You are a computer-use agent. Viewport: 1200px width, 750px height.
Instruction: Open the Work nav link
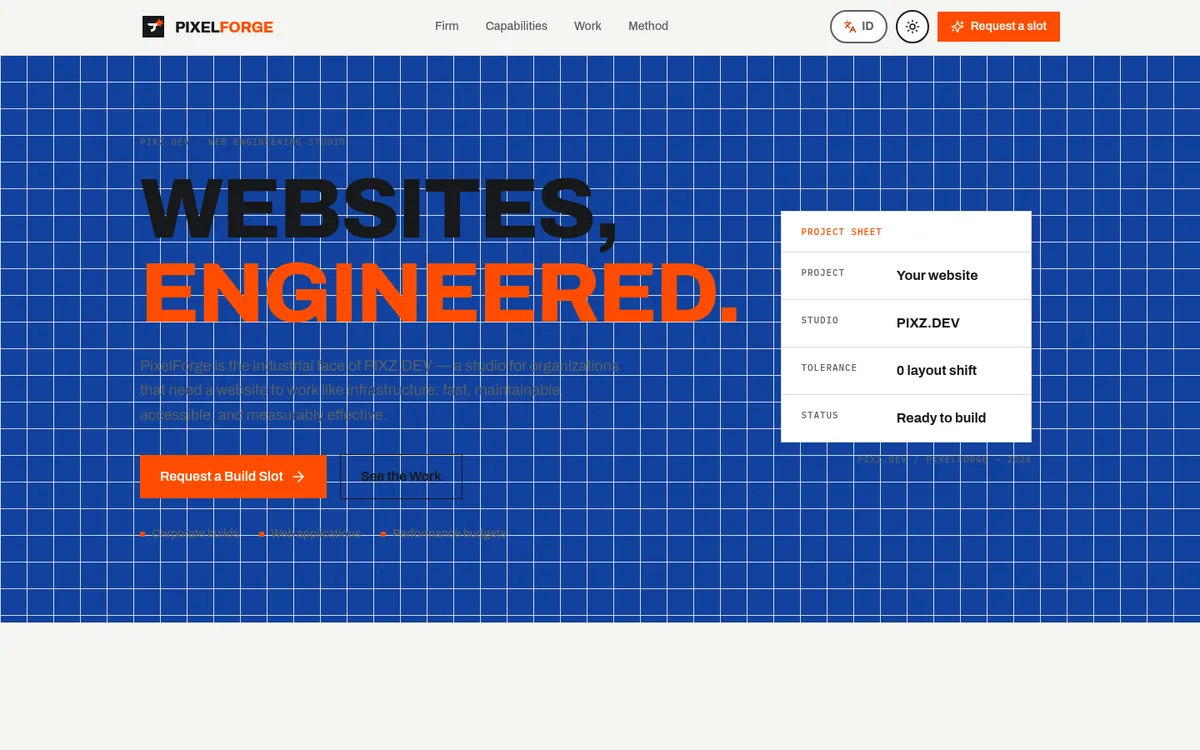[x=588, y=26]
